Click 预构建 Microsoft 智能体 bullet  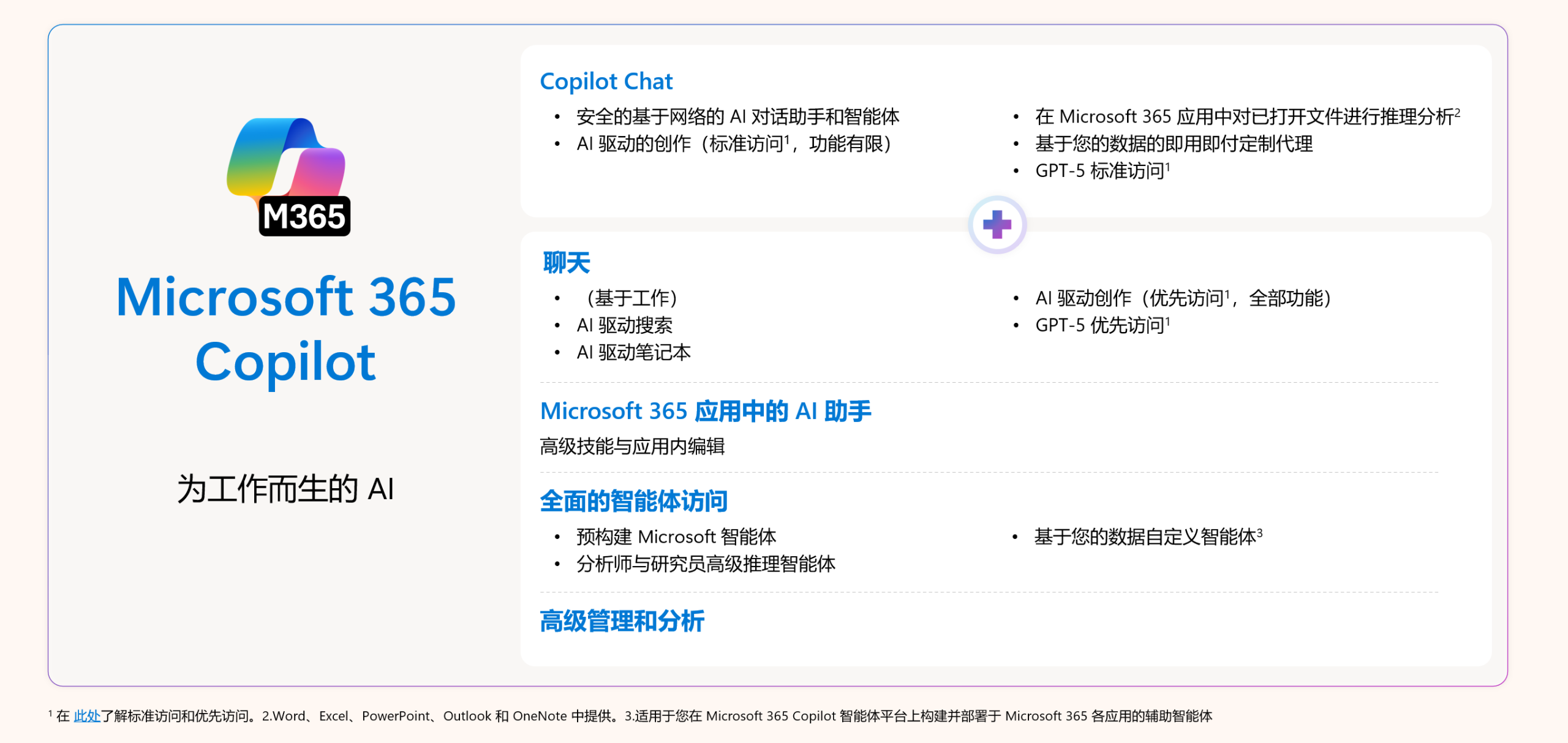676,537
